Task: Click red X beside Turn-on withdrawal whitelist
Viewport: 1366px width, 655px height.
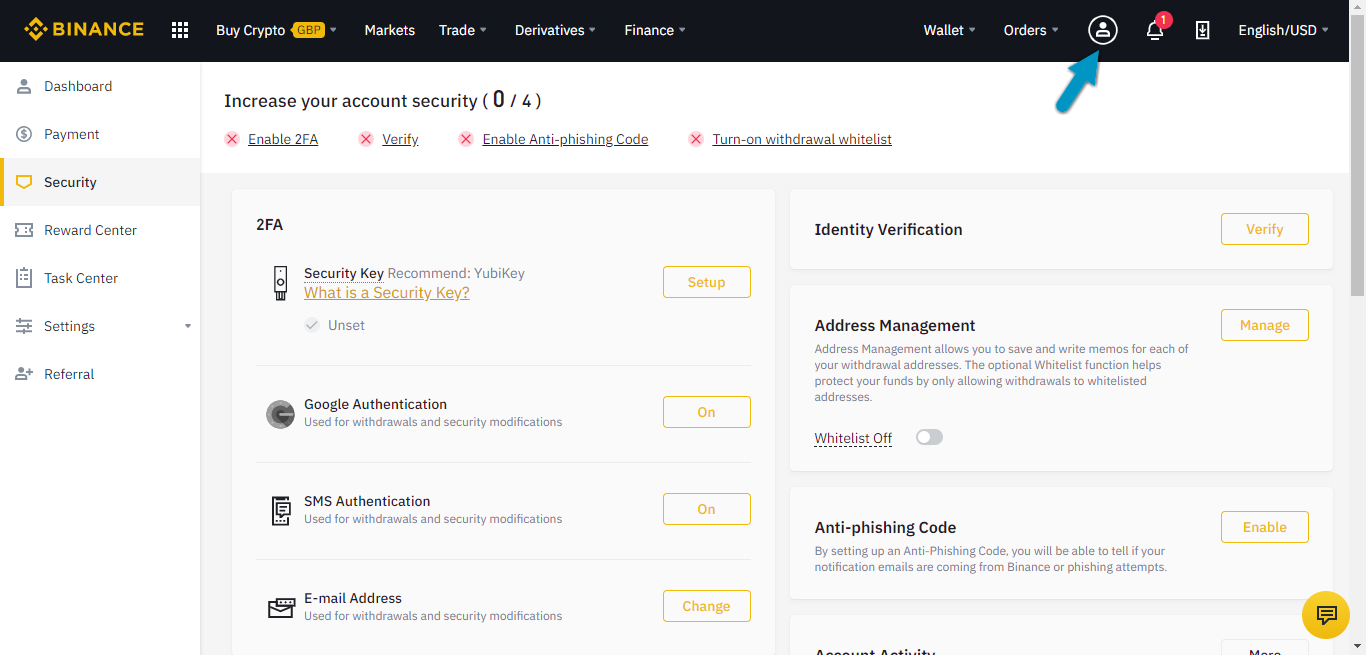Action: (x=696, y=139)
